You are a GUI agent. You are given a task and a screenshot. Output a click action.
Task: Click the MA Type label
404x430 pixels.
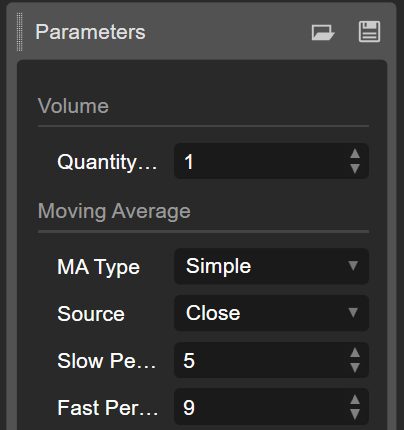click(98, 267)
